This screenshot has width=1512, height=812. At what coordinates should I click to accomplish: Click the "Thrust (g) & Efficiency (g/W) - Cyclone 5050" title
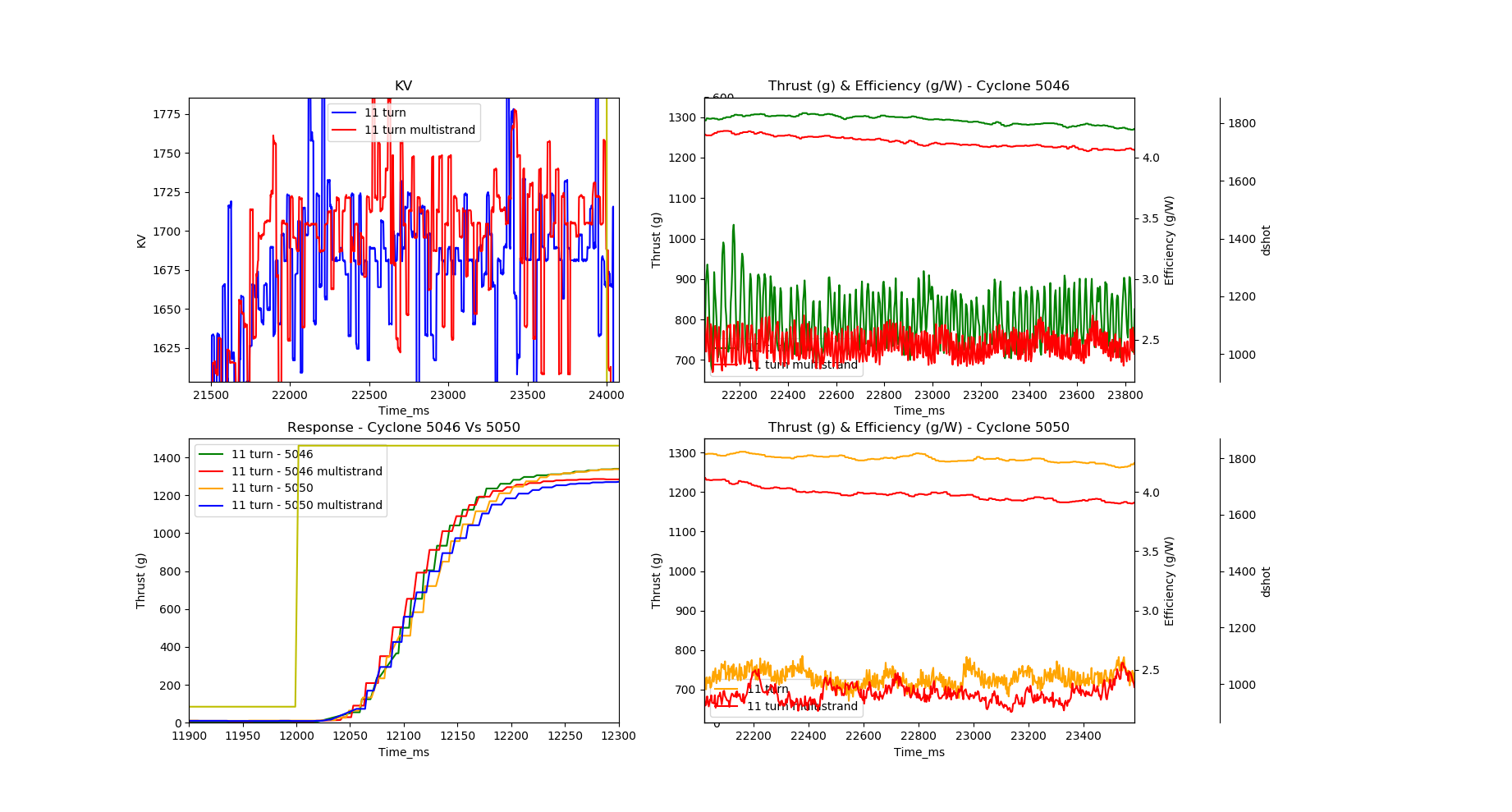click(x=919, y=428)
